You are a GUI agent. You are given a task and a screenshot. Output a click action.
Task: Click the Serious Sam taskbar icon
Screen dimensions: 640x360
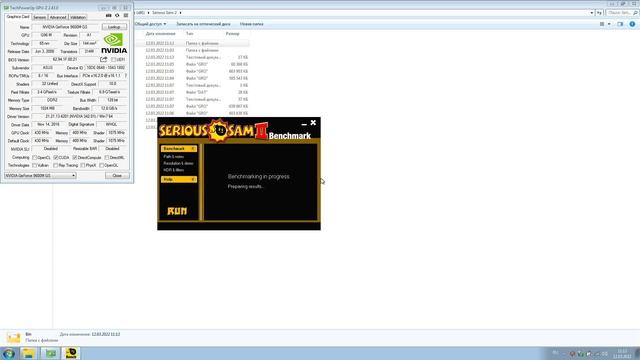pyautogui.click(x=71, y=353)
